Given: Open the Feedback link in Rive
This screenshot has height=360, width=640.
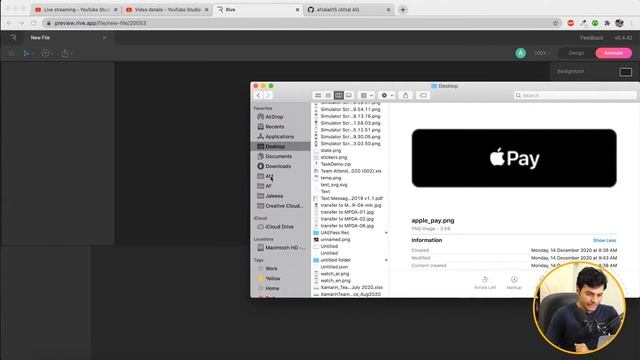Looking at the screenshot, I should pyautogui.click(x=591, y=38).
